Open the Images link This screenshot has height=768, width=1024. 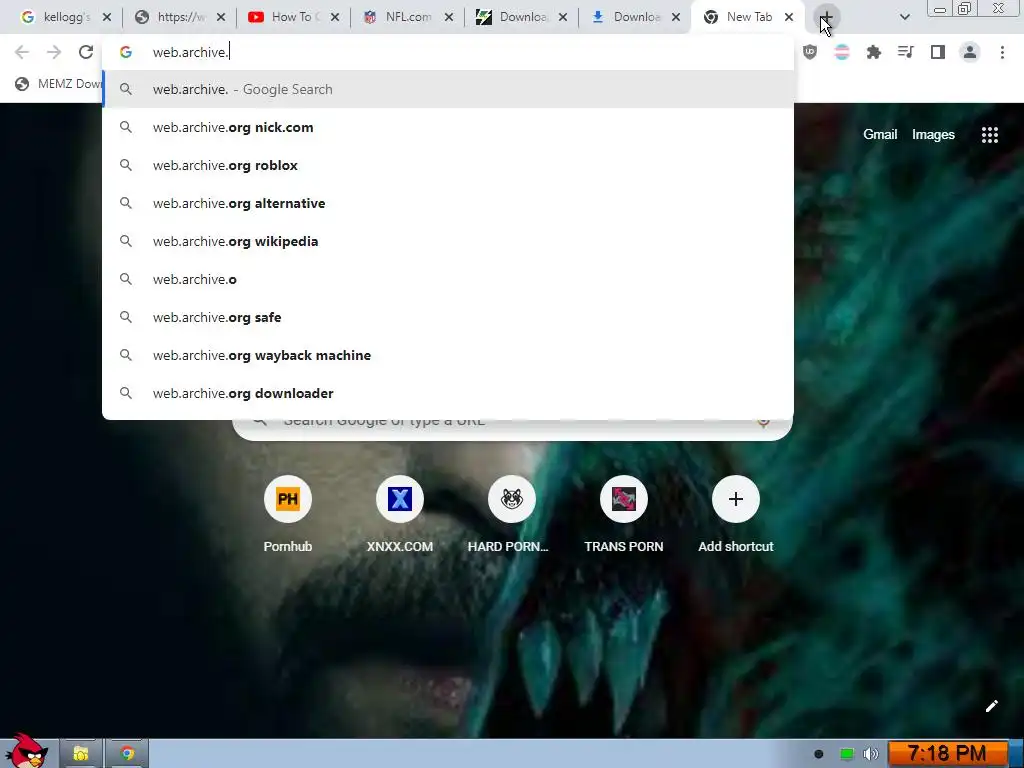click(x=933, y=135)
